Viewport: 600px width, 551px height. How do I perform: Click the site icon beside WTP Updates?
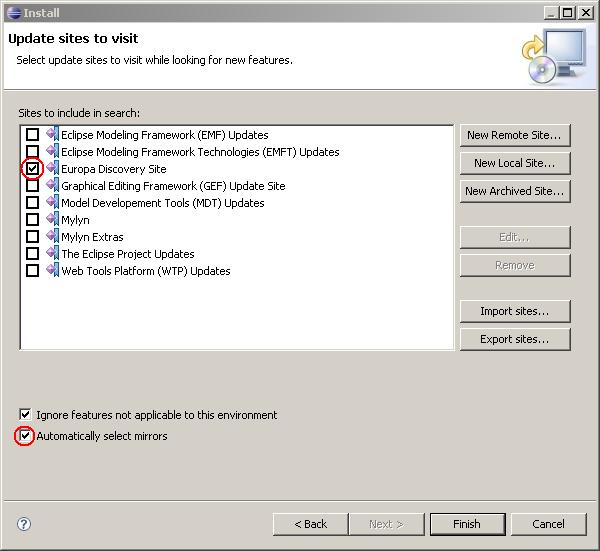[x=53, y=270]
